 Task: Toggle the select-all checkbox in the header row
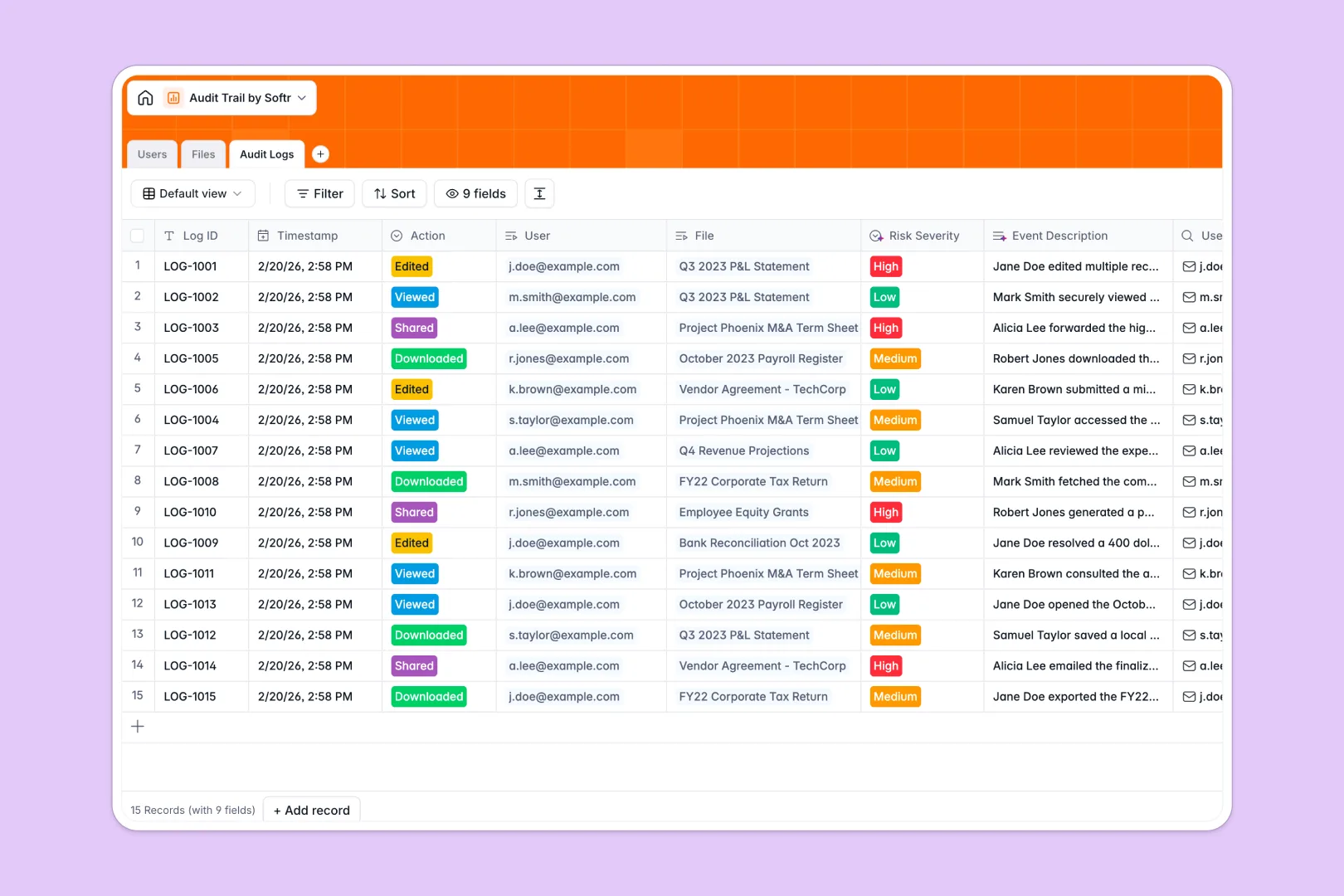pyautogui.click(x=138, y=236)
